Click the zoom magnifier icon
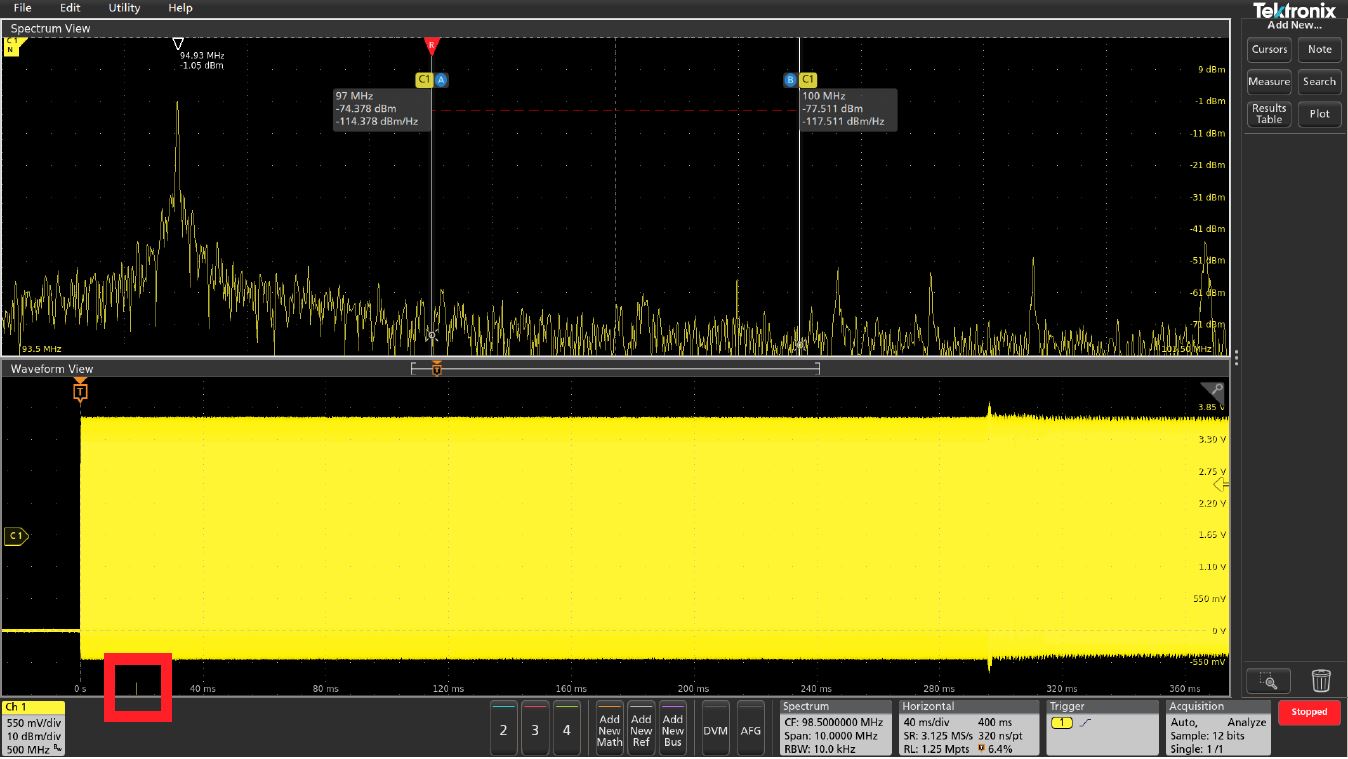 pos(1268,681)
